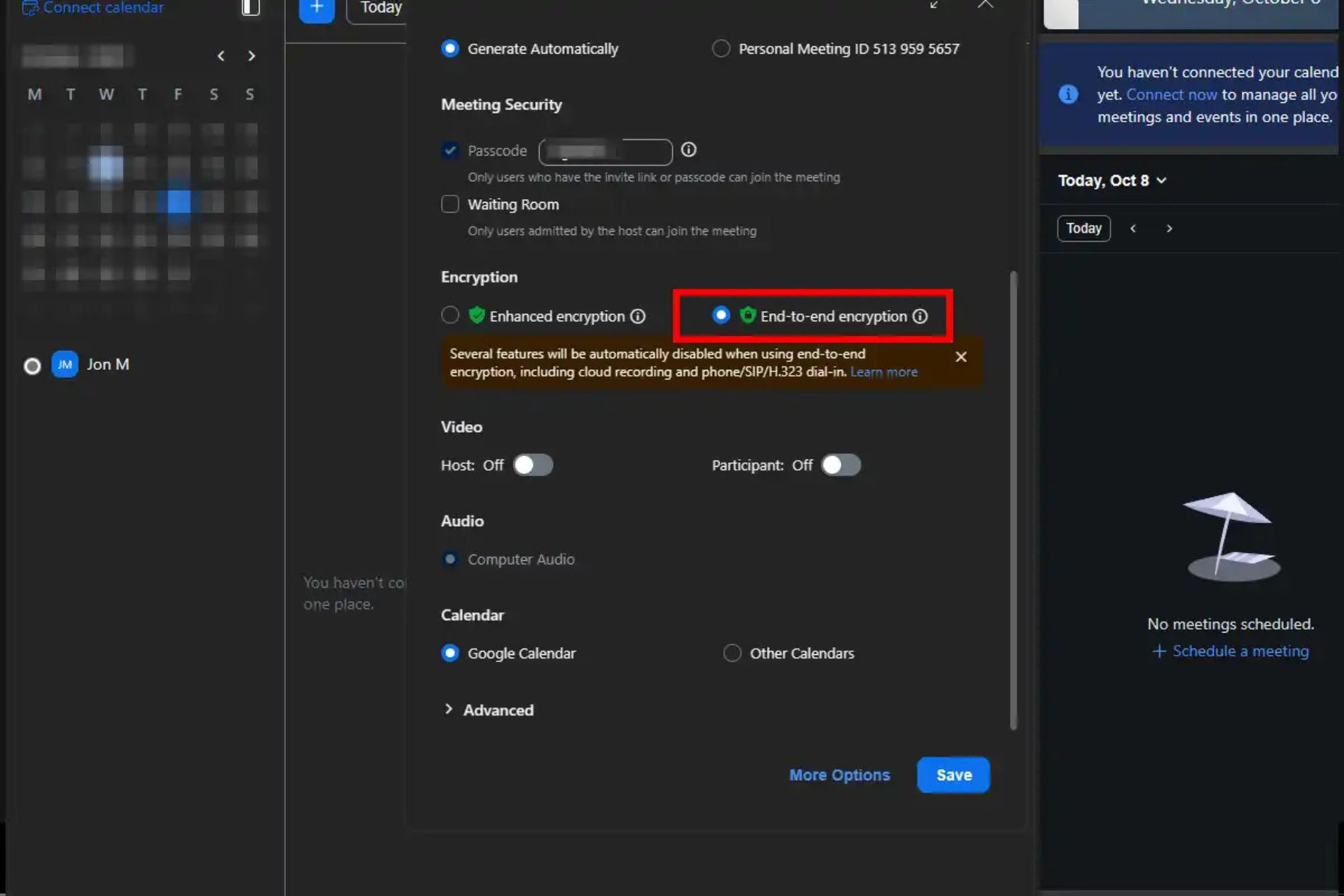Toggle Participant video switch on

point(840,465)
